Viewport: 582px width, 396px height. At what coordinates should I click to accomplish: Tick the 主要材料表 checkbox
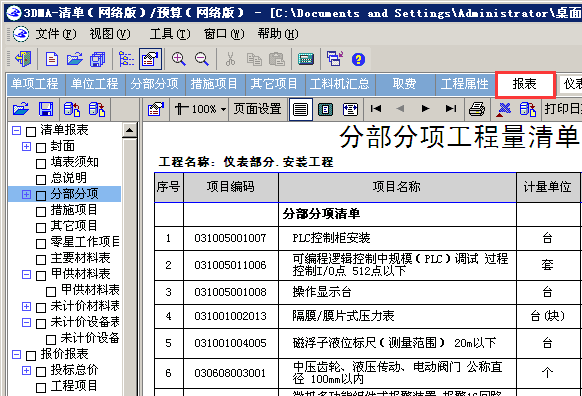point(41,259)
